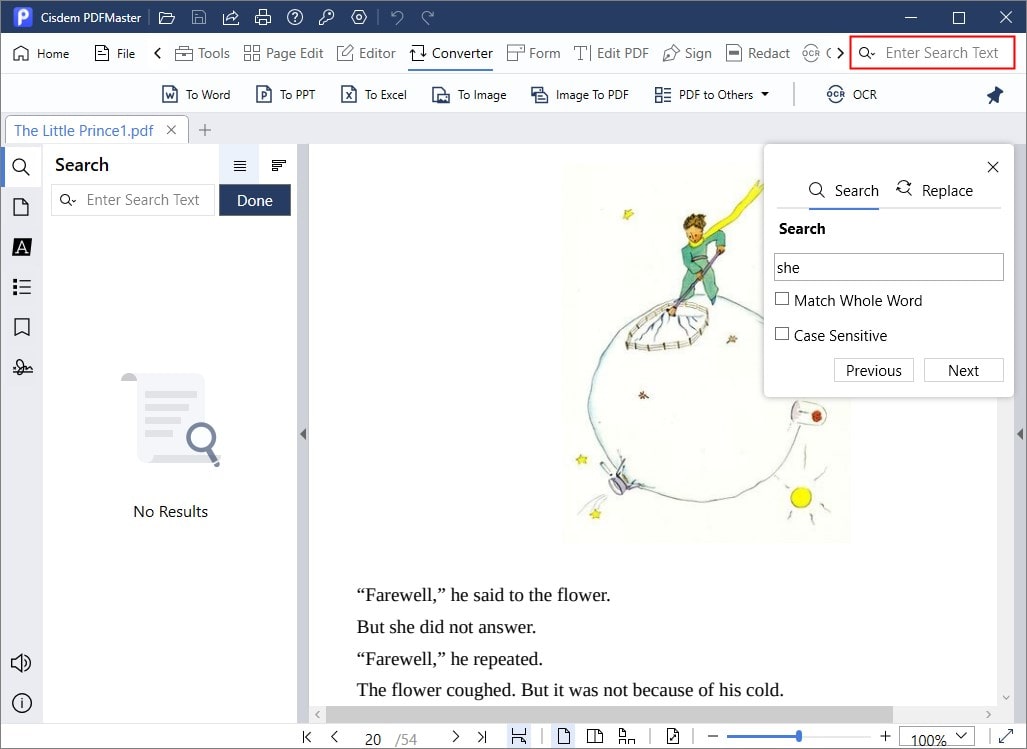Click the pin toolbar icon

(x=995, y=95)
